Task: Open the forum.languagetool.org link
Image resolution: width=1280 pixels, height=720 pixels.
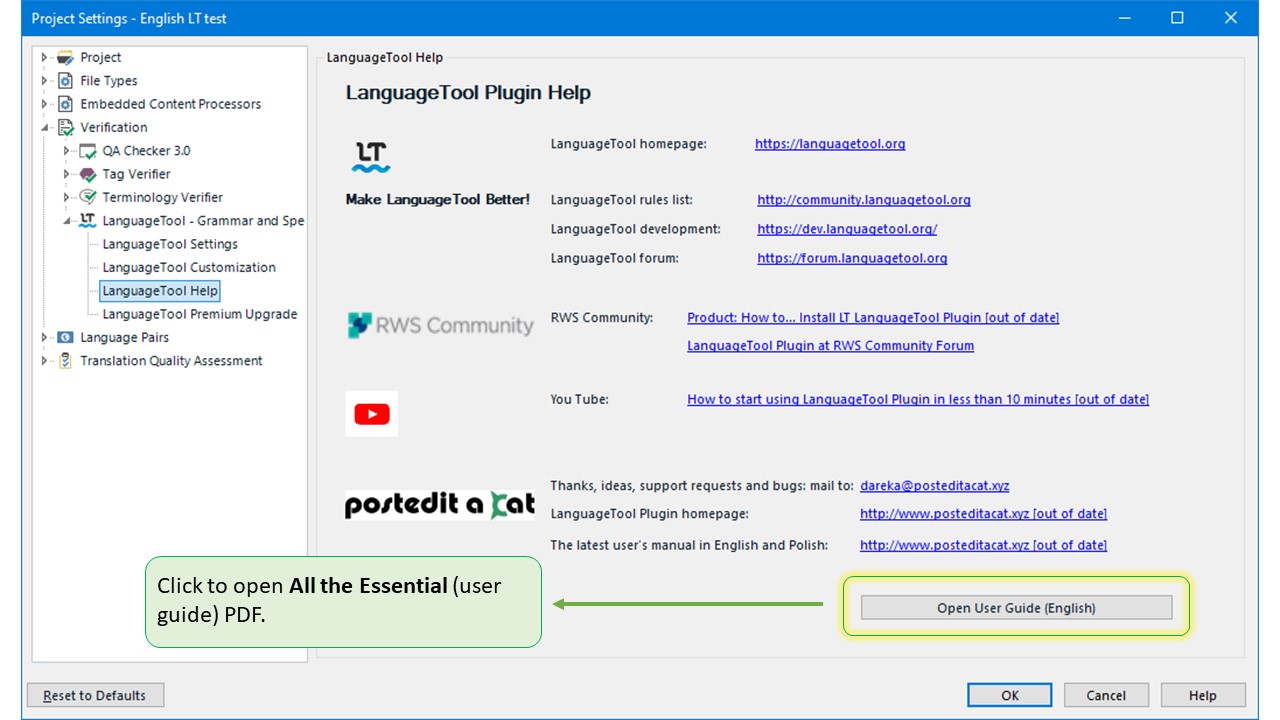Action: coord(852,258)
